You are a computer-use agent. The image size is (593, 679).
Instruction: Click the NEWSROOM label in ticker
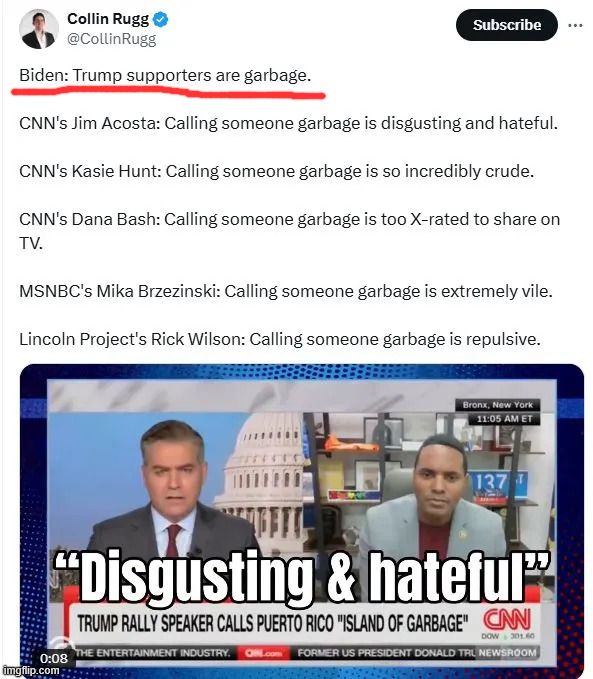(x=507, y=653)
